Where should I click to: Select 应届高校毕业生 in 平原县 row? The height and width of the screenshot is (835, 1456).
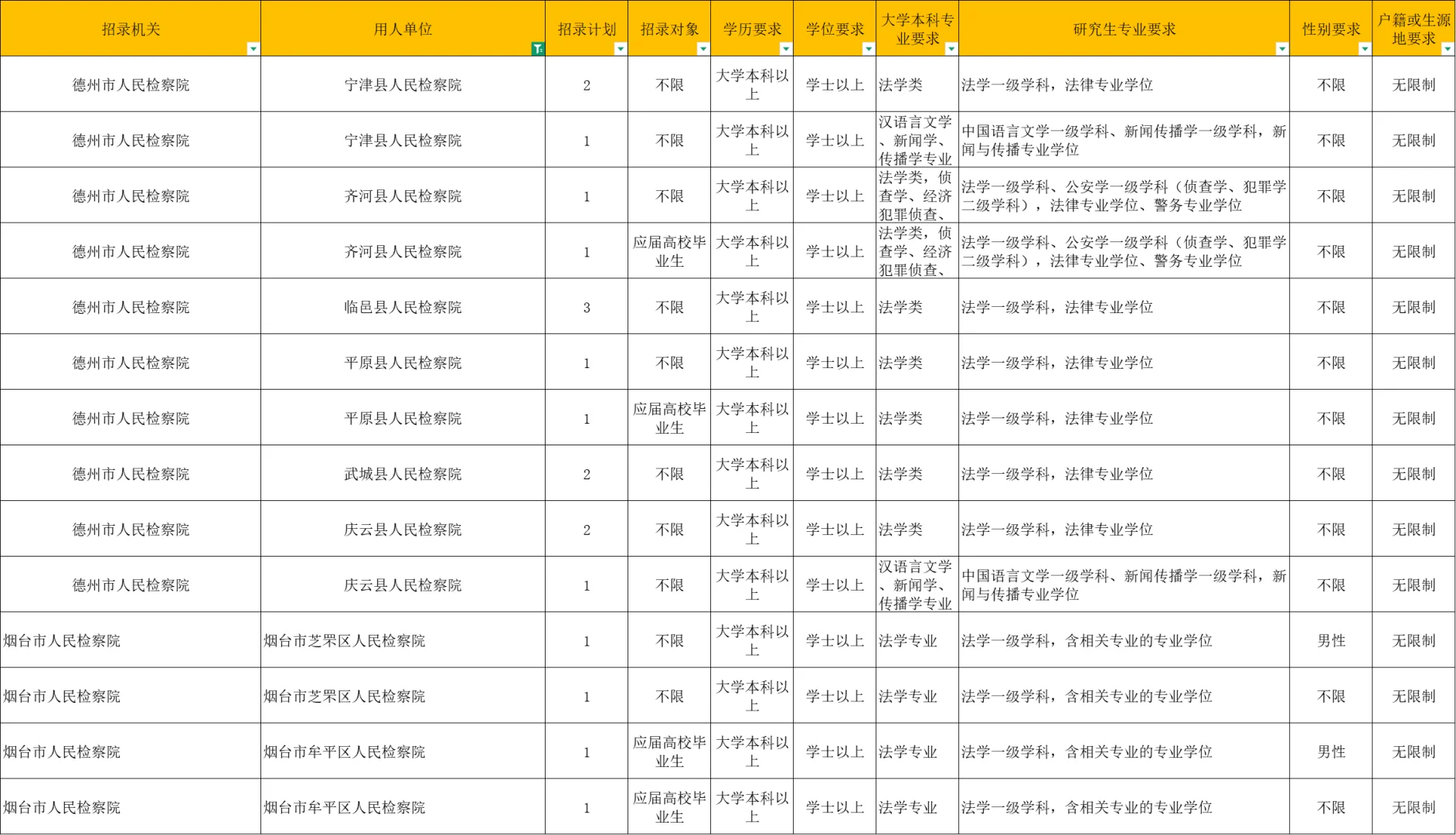coord(669,418)
